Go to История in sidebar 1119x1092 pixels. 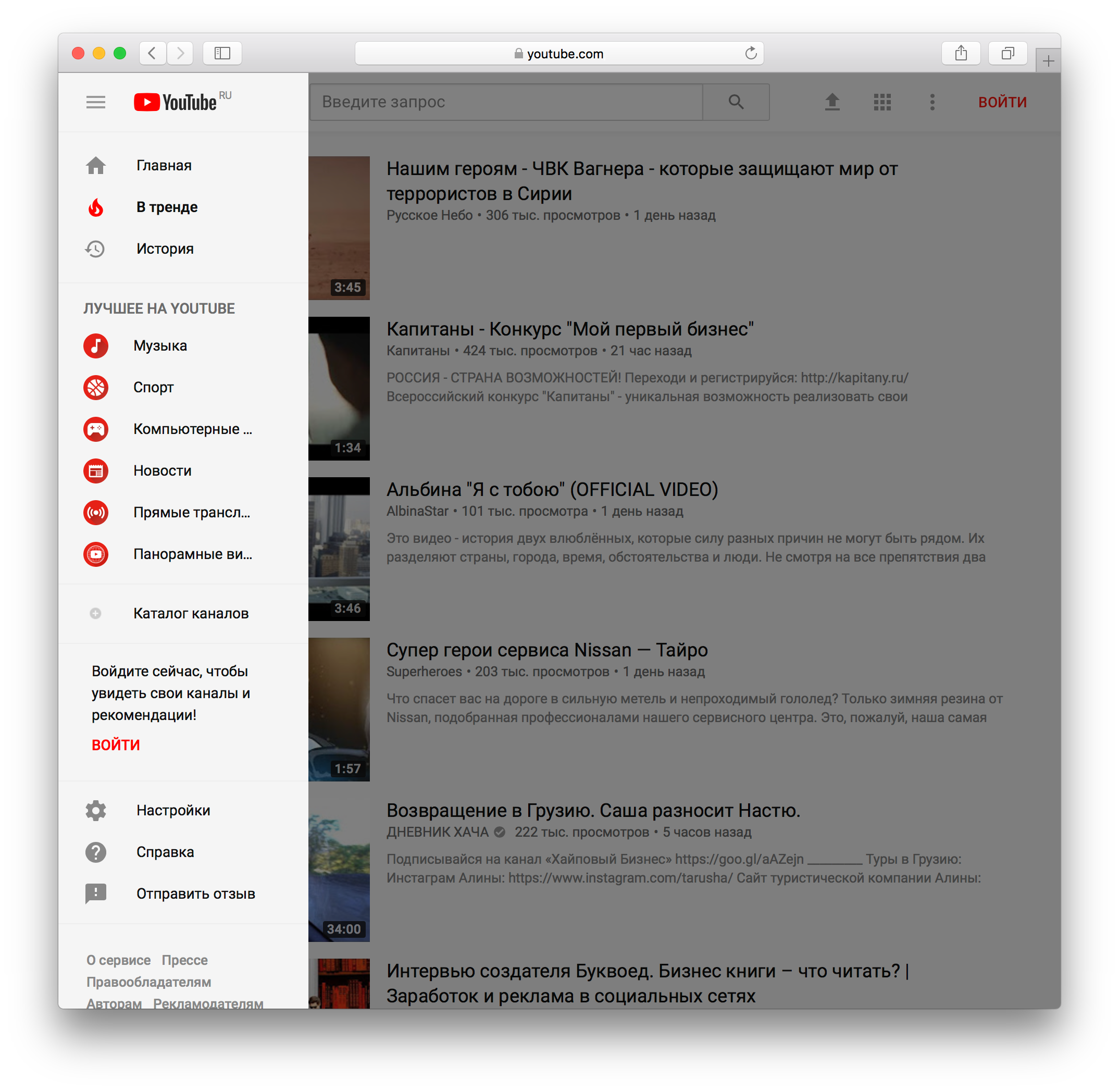[165, 249]
